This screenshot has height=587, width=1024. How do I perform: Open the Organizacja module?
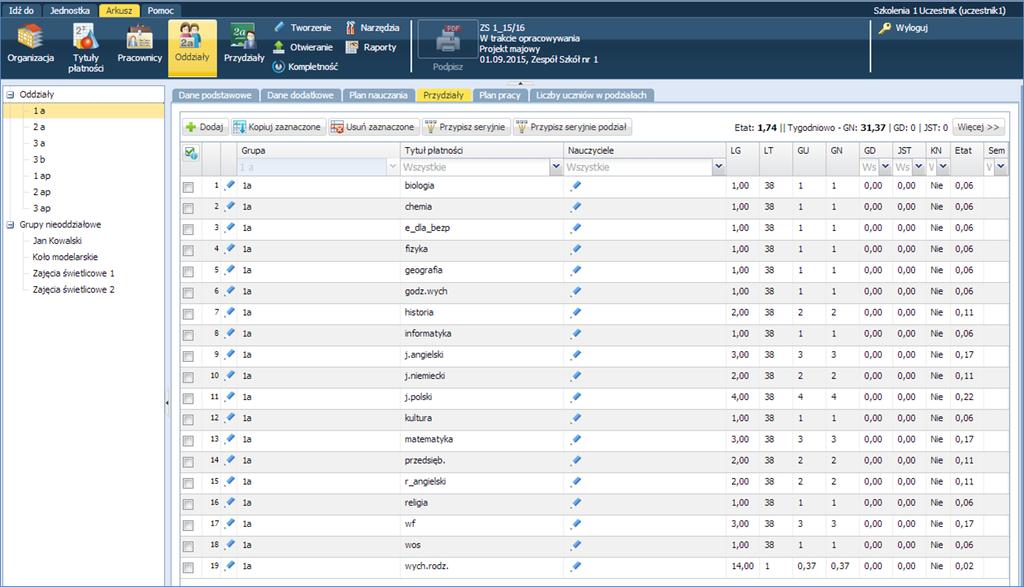30,44
